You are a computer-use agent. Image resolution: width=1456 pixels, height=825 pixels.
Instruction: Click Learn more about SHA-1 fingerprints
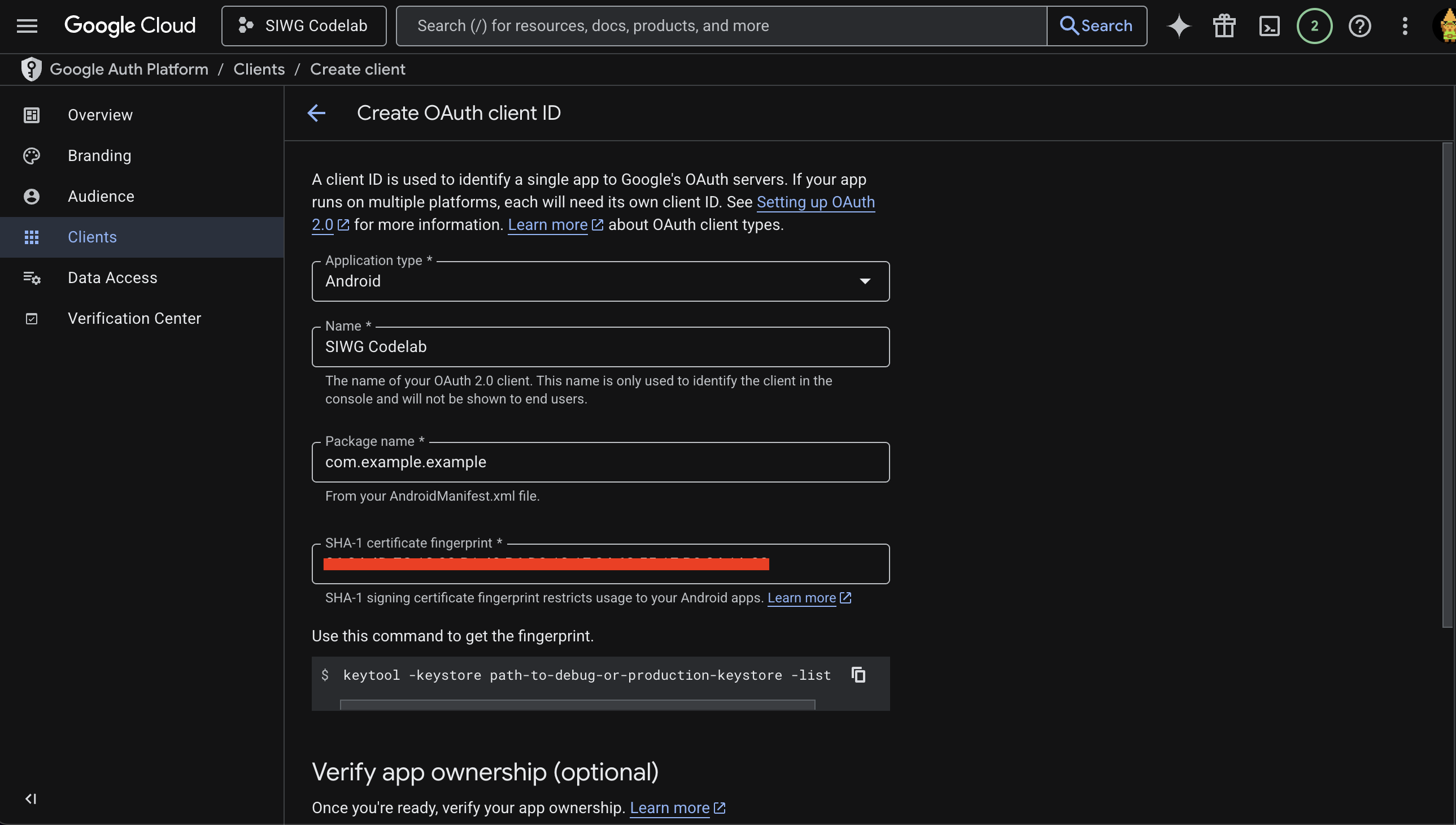(803, 597)
